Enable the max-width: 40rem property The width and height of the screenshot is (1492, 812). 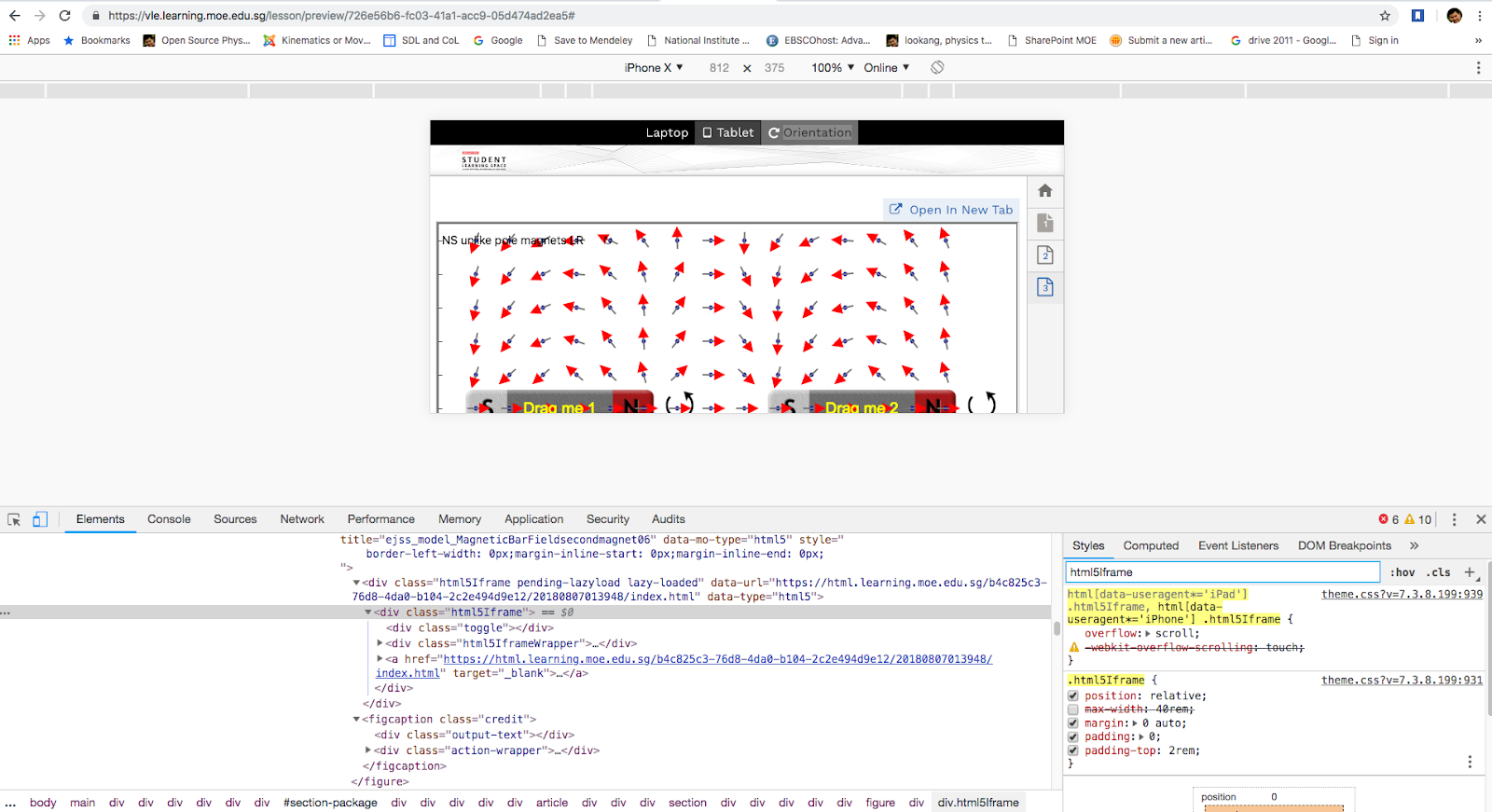[x=1073, y=709]
